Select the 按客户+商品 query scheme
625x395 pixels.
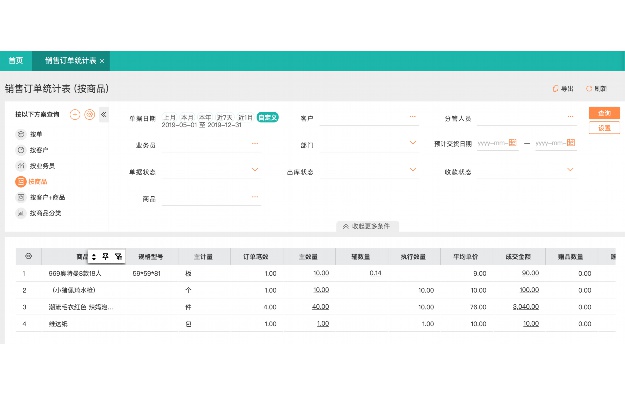coord(40,197)
